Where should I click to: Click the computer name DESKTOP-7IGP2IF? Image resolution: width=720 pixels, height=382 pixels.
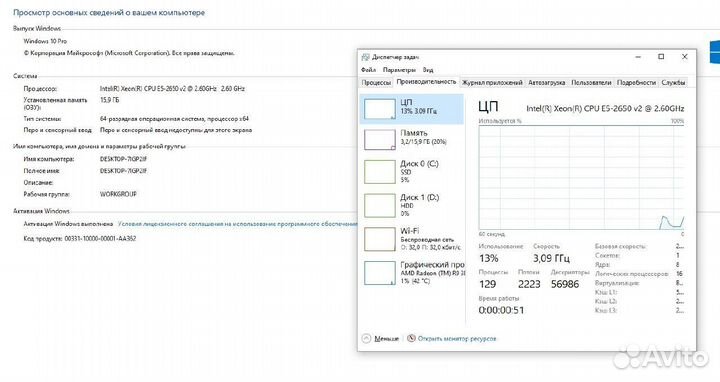pyautogui.click(x=124, y=159)
